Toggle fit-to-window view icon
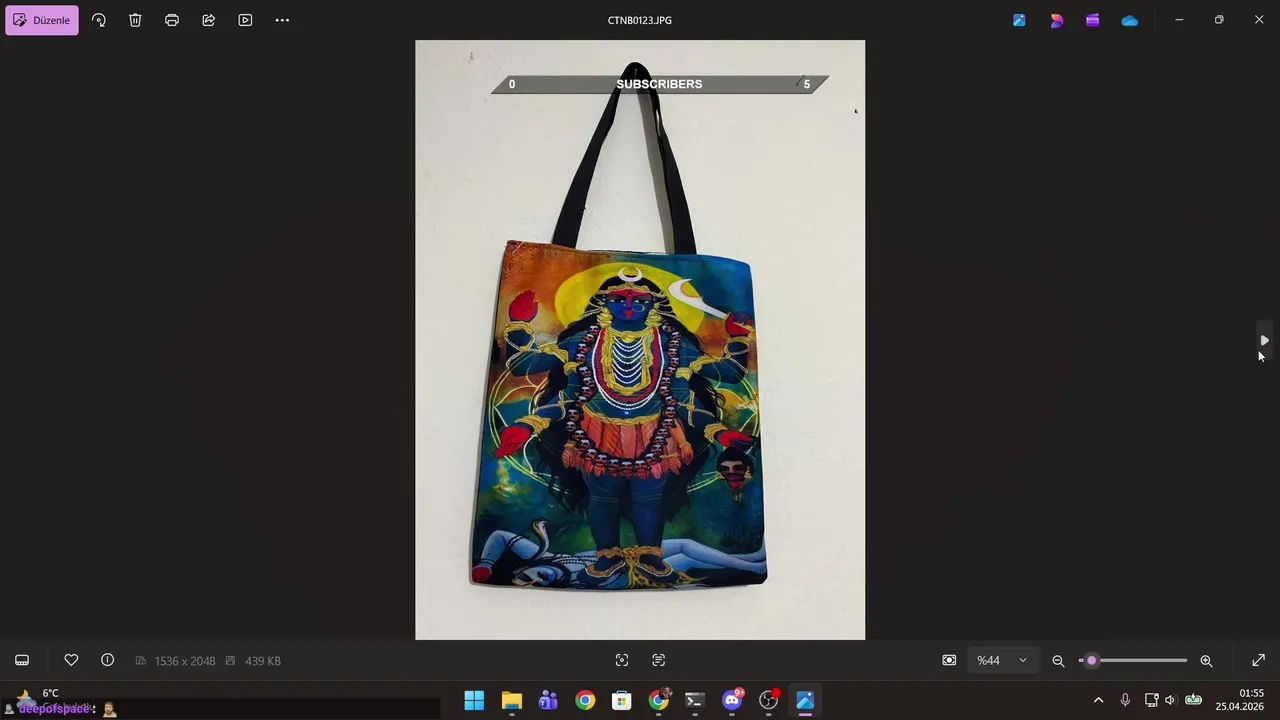The width and height of the screenshot is (1280, 720). click(x=949, y=660)
